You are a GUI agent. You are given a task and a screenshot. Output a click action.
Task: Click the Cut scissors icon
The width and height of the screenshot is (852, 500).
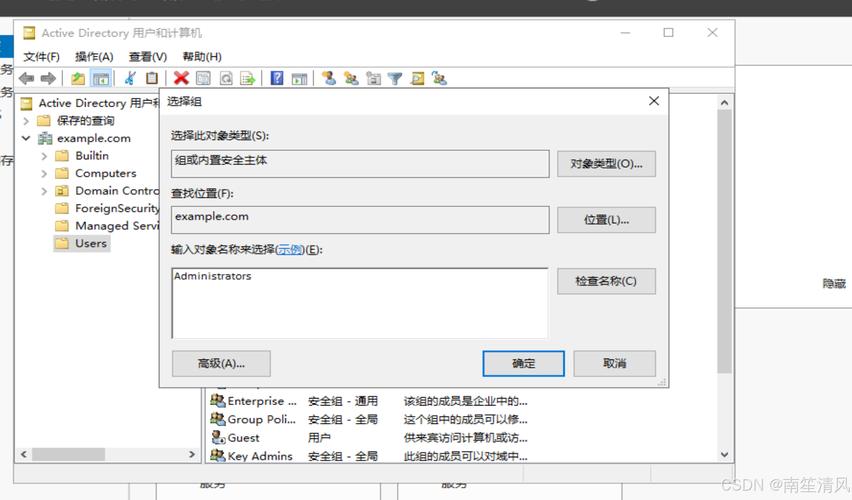(130, 79)
